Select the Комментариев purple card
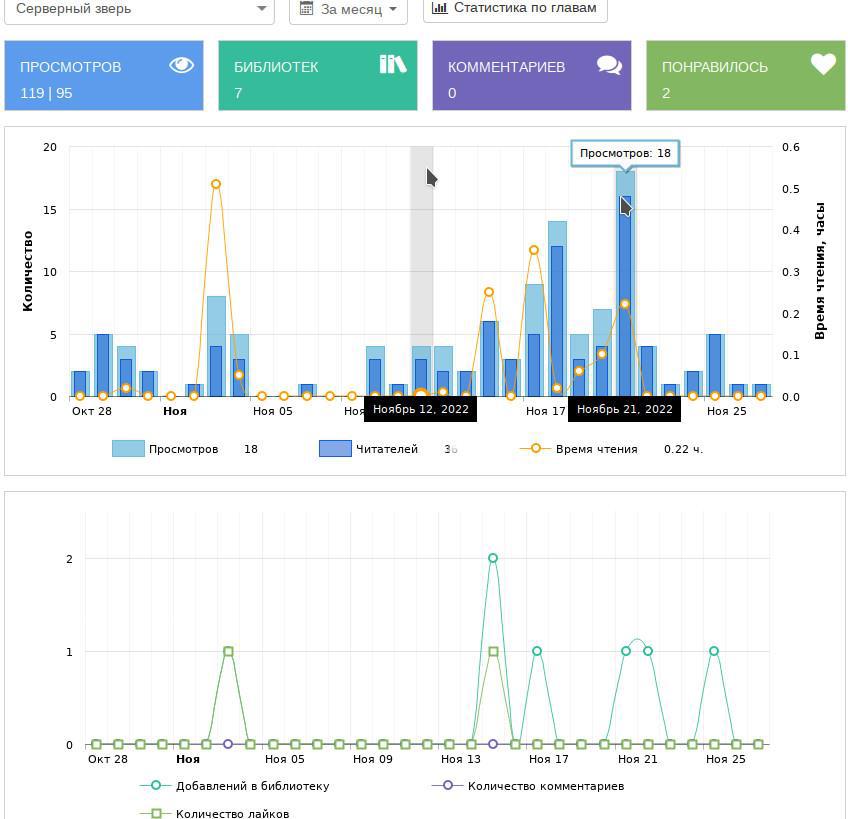The image size is (848, 819). click(x=532, y=75)
